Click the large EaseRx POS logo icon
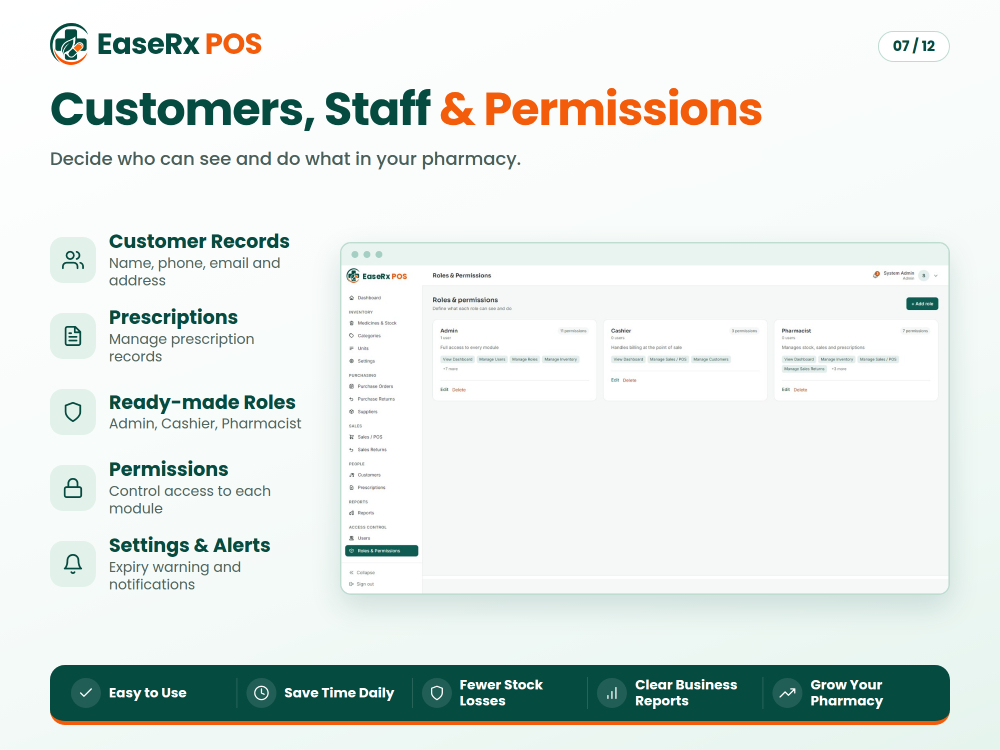The height and width of the screenshot is (750, 1000). 69,44
